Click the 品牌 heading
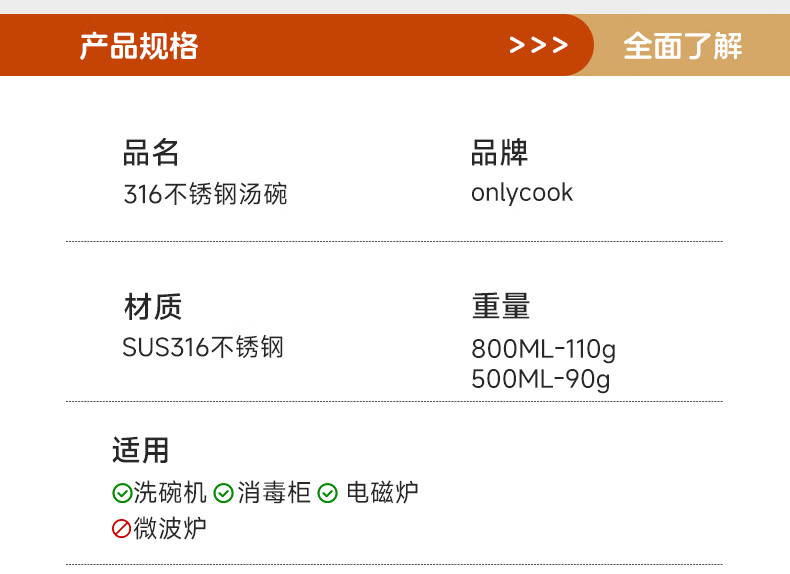 pyautogui.click(x=499, y=153)
